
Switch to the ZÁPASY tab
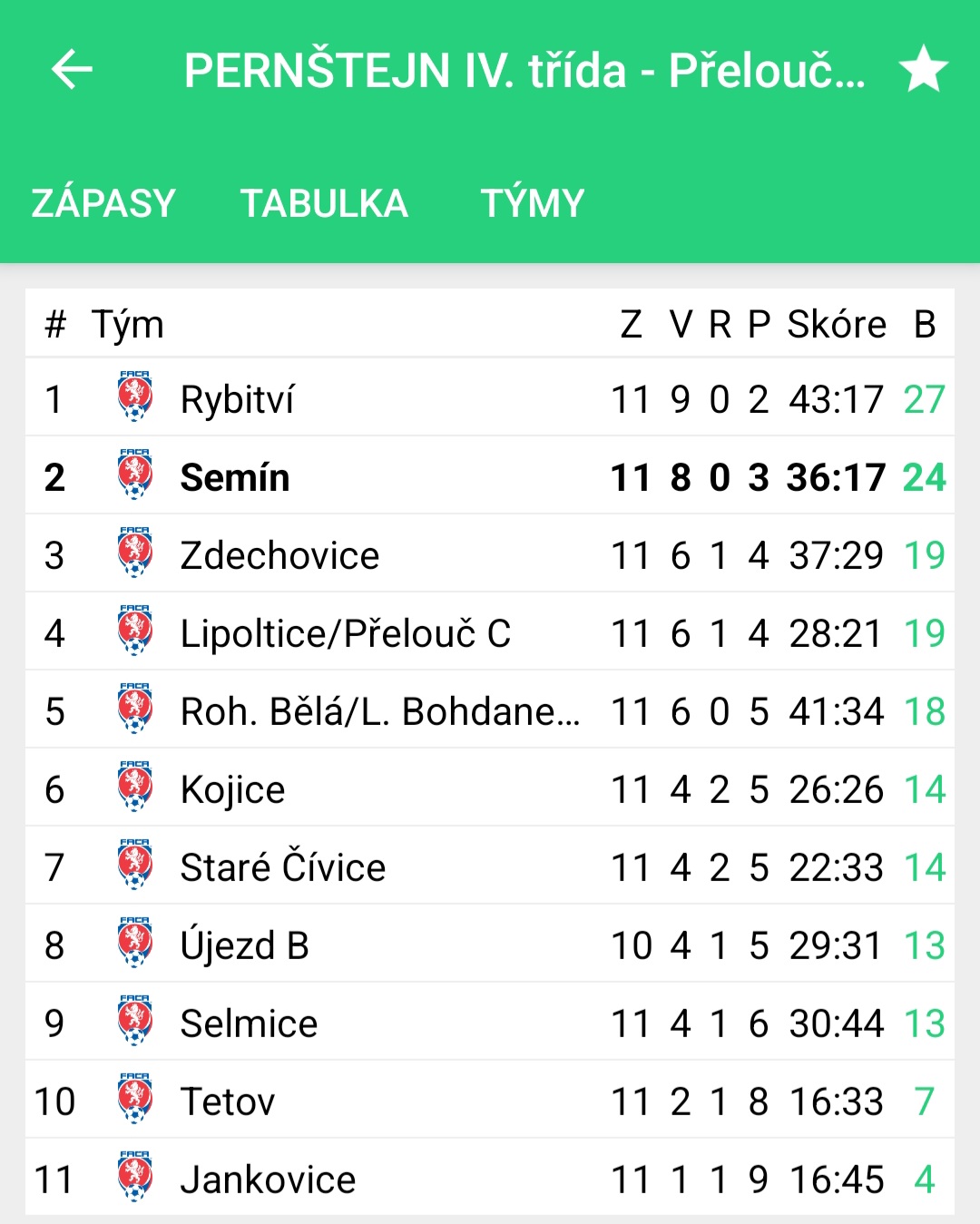click(x=103, y=203)
